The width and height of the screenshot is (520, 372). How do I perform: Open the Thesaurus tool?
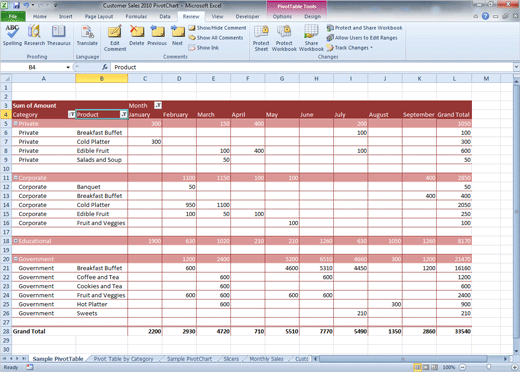pos(59,35)
